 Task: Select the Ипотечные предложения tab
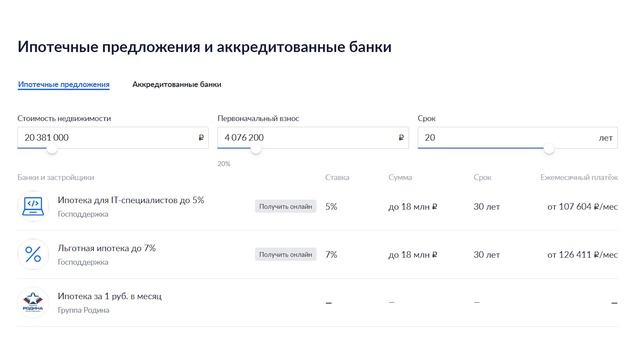pos(64,84)
